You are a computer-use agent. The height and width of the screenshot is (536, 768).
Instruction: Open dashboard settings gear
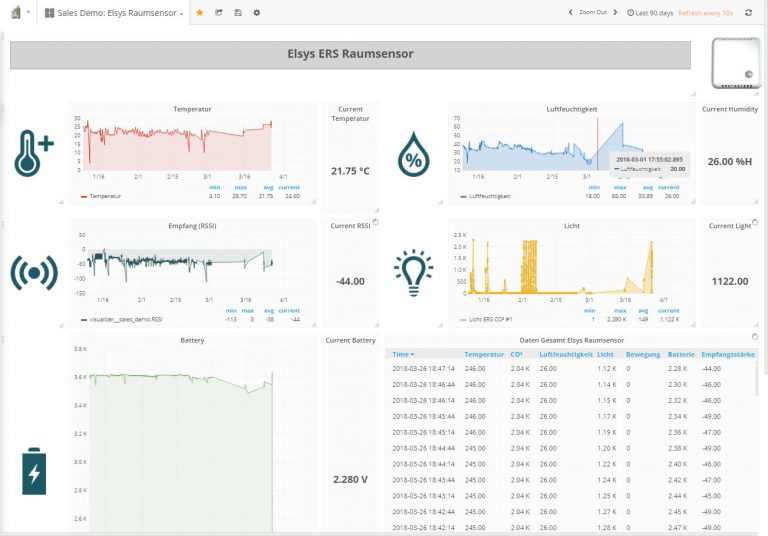pyautogui.click(x=257, y=13)
